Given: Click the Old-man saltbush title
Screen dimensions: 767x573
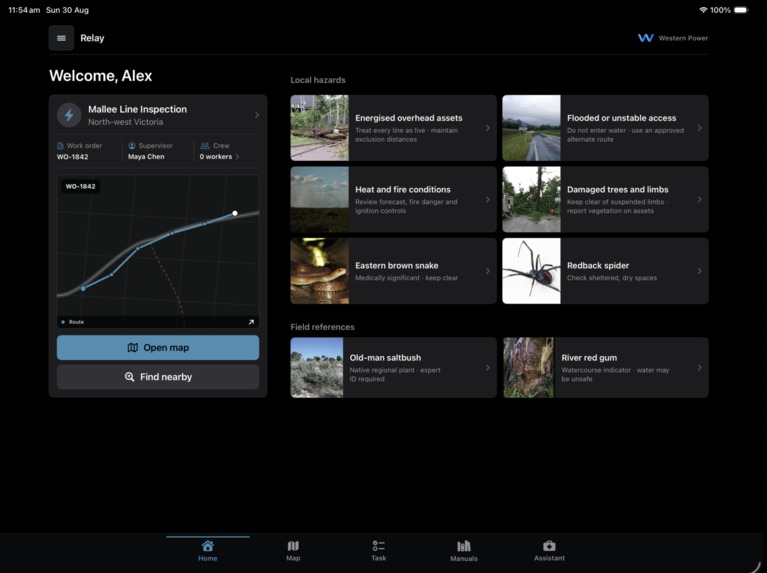Looking at the screenshot, I should [385, 358].
